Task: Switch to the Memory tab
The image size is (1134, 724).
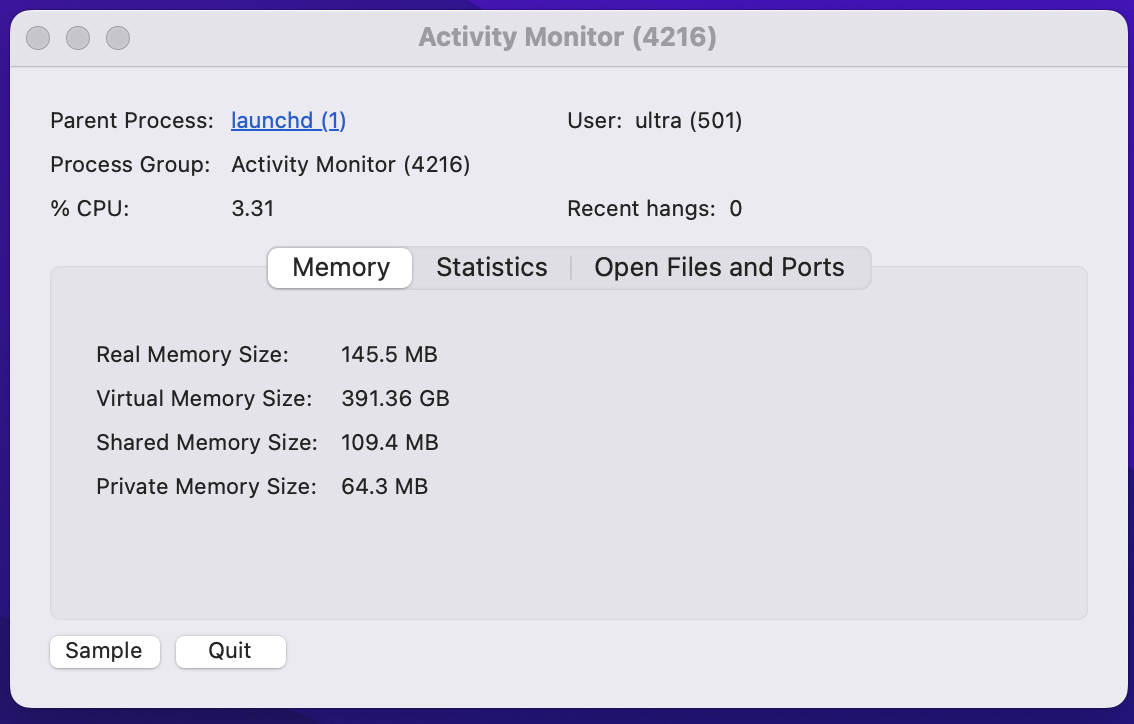Action: (340, 268)
